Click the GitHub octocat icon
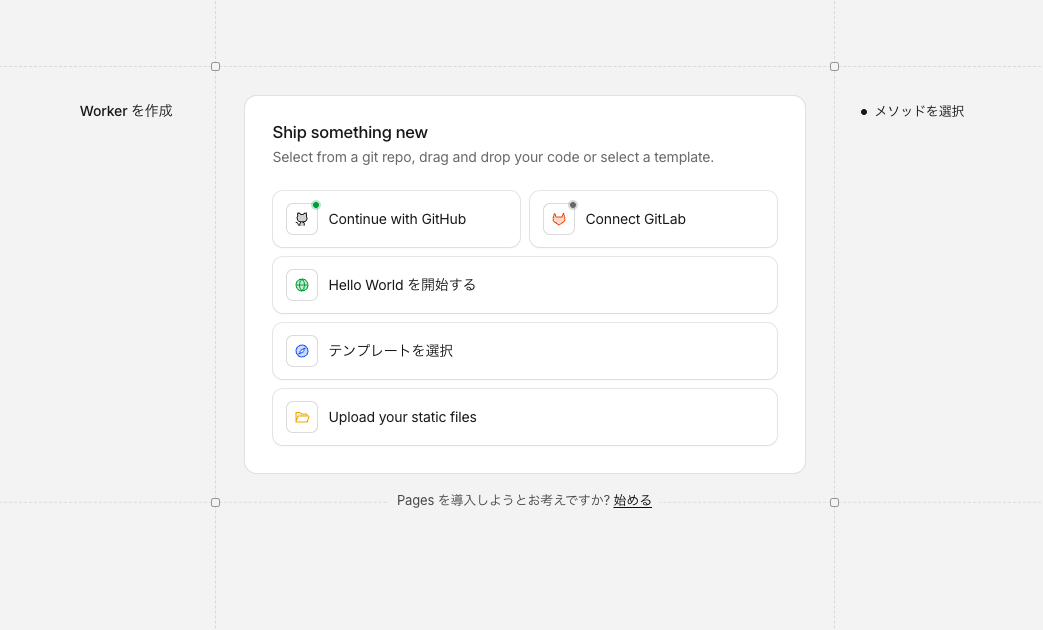The width and height of the screenshot is (1043, 630). click(x=302, y=219)
